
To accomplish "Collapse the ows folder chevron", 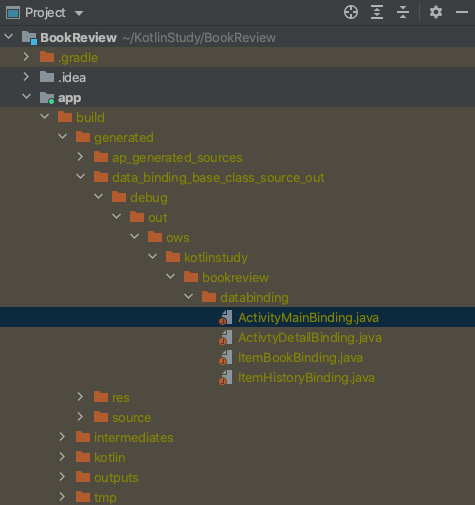I will pyautogui.click(x=135, y=237).
